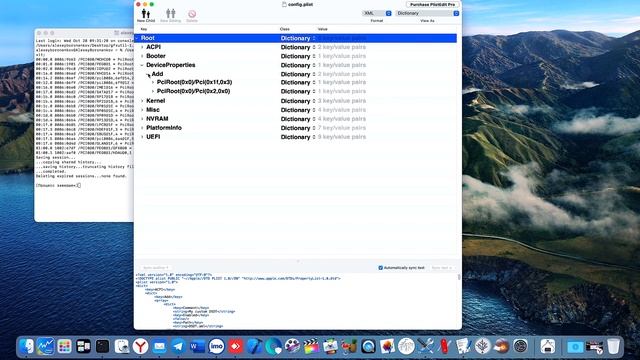Viewport: 640px width, 360px height.
Task: Open the red pocket knife app in Dock
Action: (444, 347)
